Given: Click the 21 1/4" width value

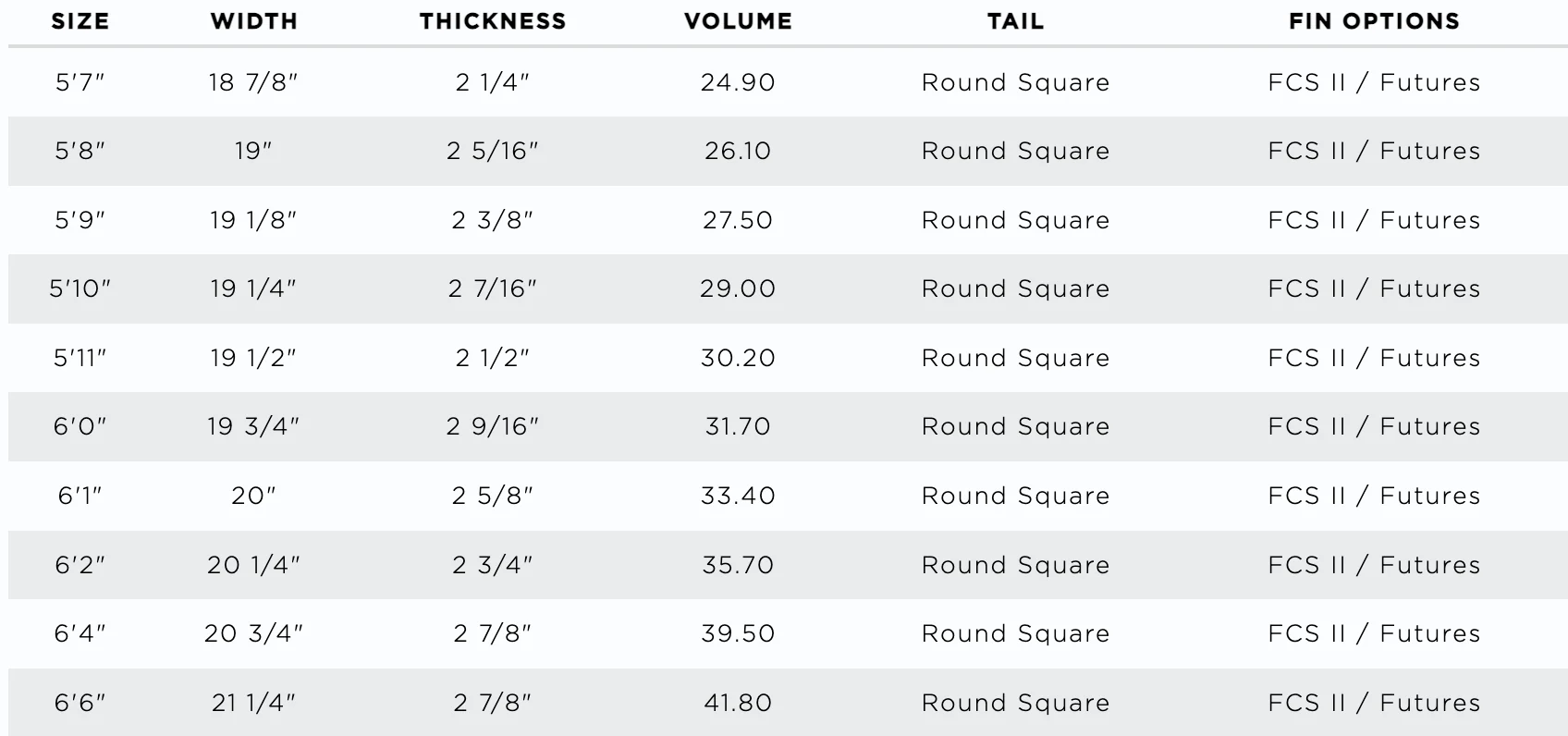Looking at the screenshot, I should (253, 703).
